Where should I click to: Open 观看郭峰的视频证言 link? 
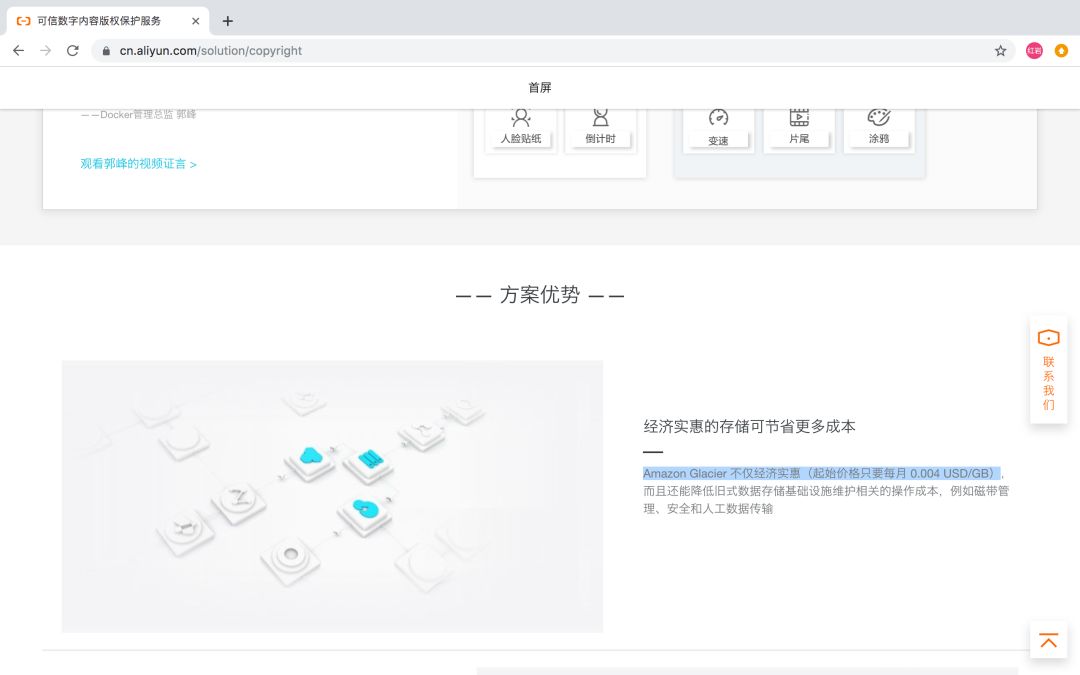tap(138, 164)
